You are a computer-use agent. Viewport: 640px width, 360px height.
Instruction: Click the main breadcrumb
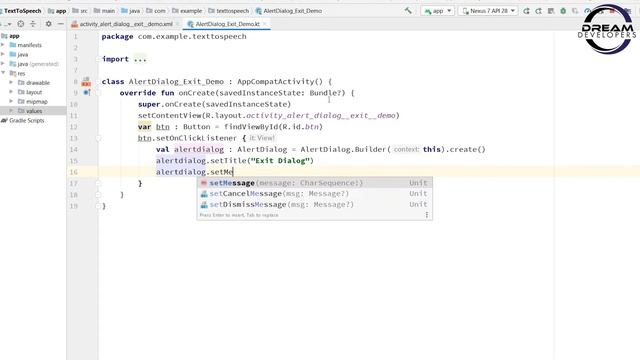104,11
